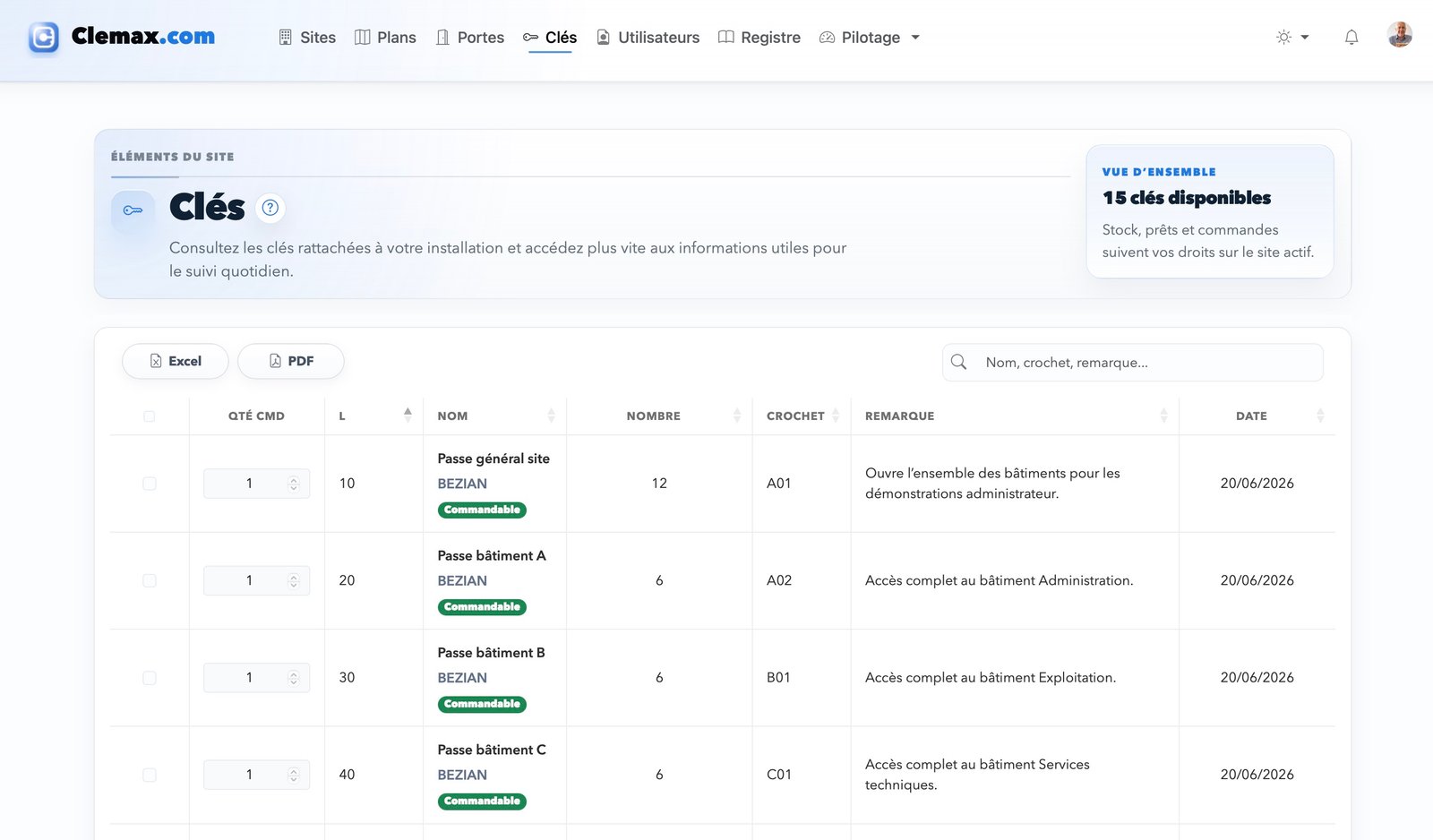Toggle the select-all header checkbox
The width and height of the screenshot is (1433, 840).
(150, 416)
